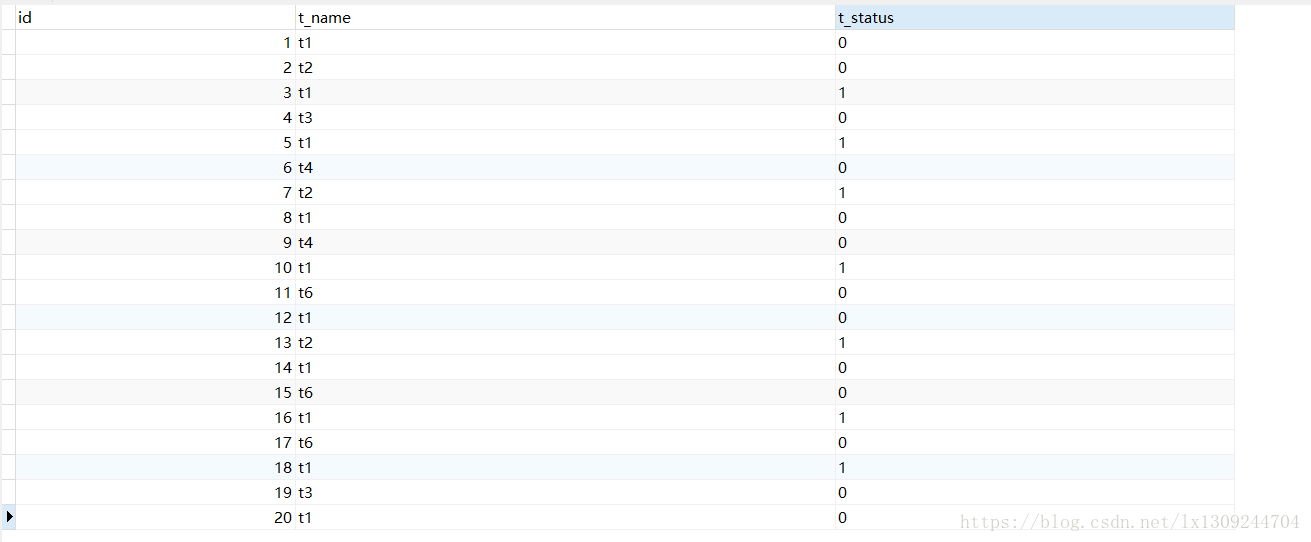Select t_status cell 1 in row 7
The width and height of the screenshot is (1311, 542).
pos(1035,193)
